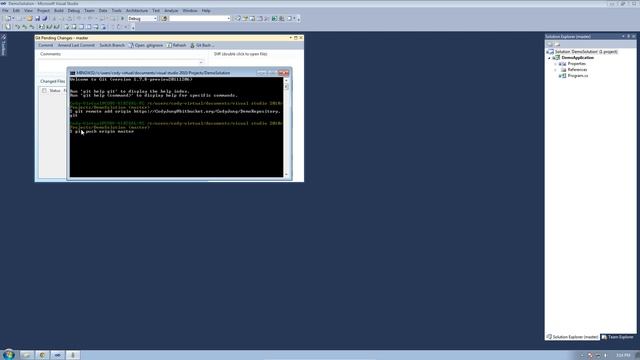640x360 pixels.
Task: Click Amend Last Commit button
Action: tap(76, 45)
